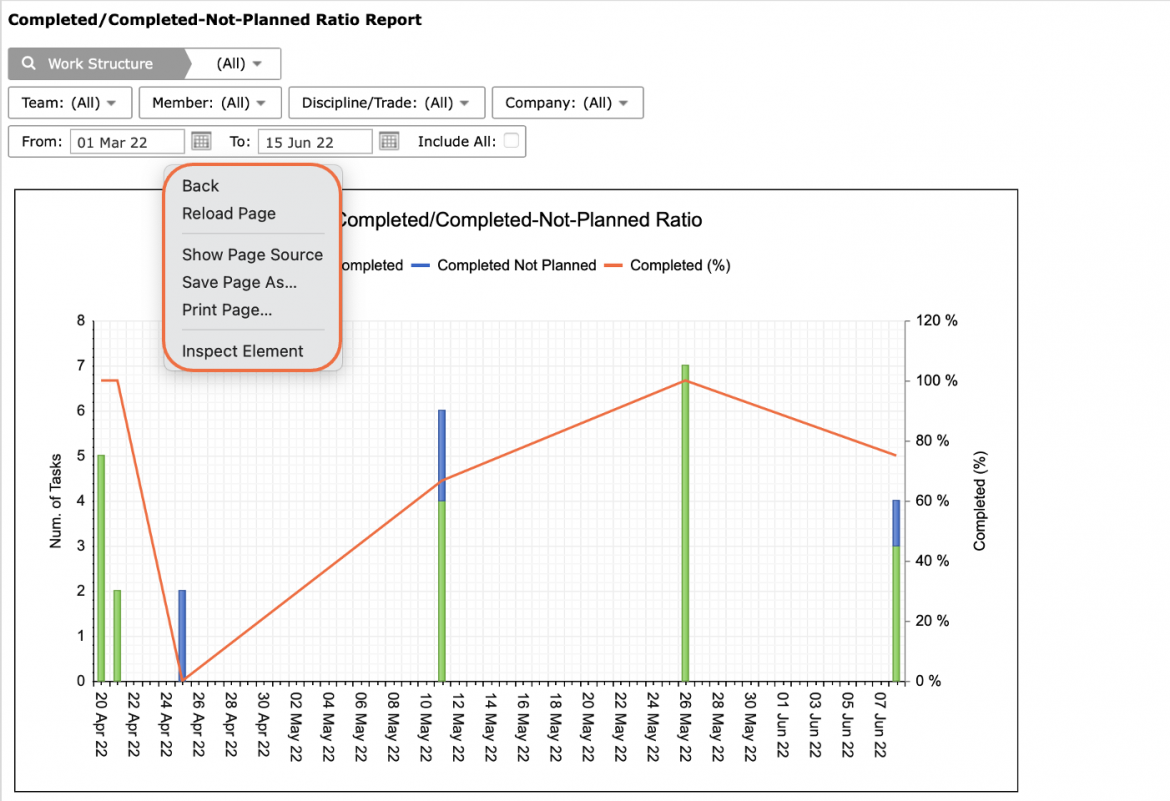Choose Show Page Source menu entry
The width and height of the screenshot is (1170, 801).
click(251, 255)
